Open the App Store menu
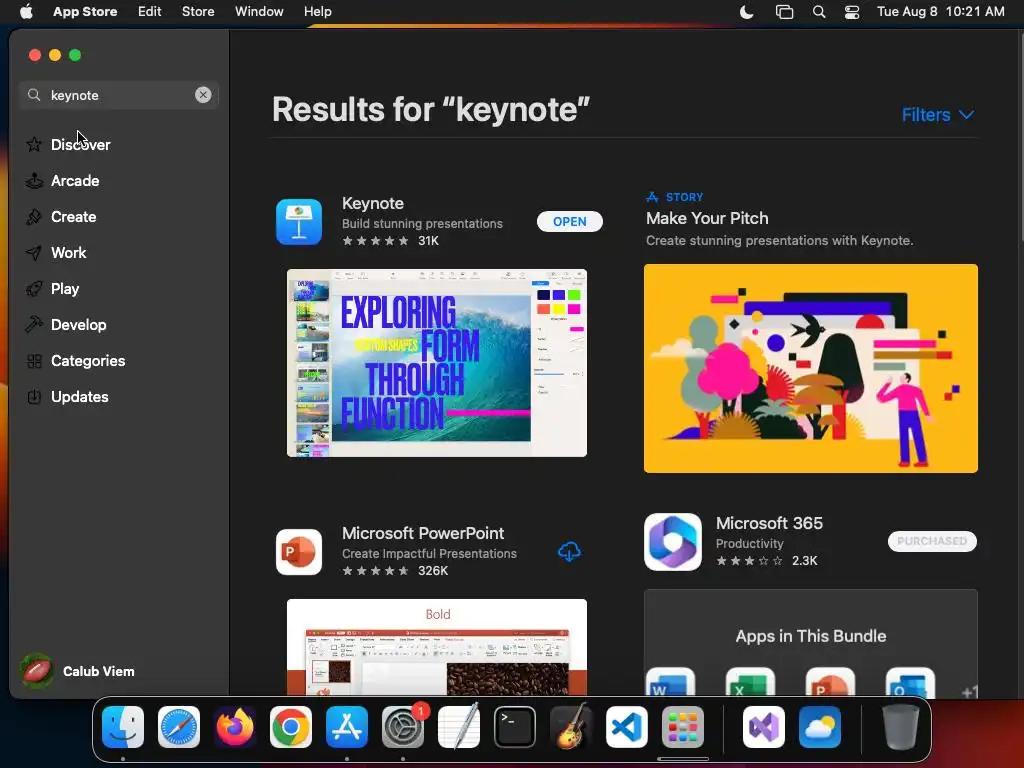Viewport: 1024px width, 768px height. click(85, 12)
